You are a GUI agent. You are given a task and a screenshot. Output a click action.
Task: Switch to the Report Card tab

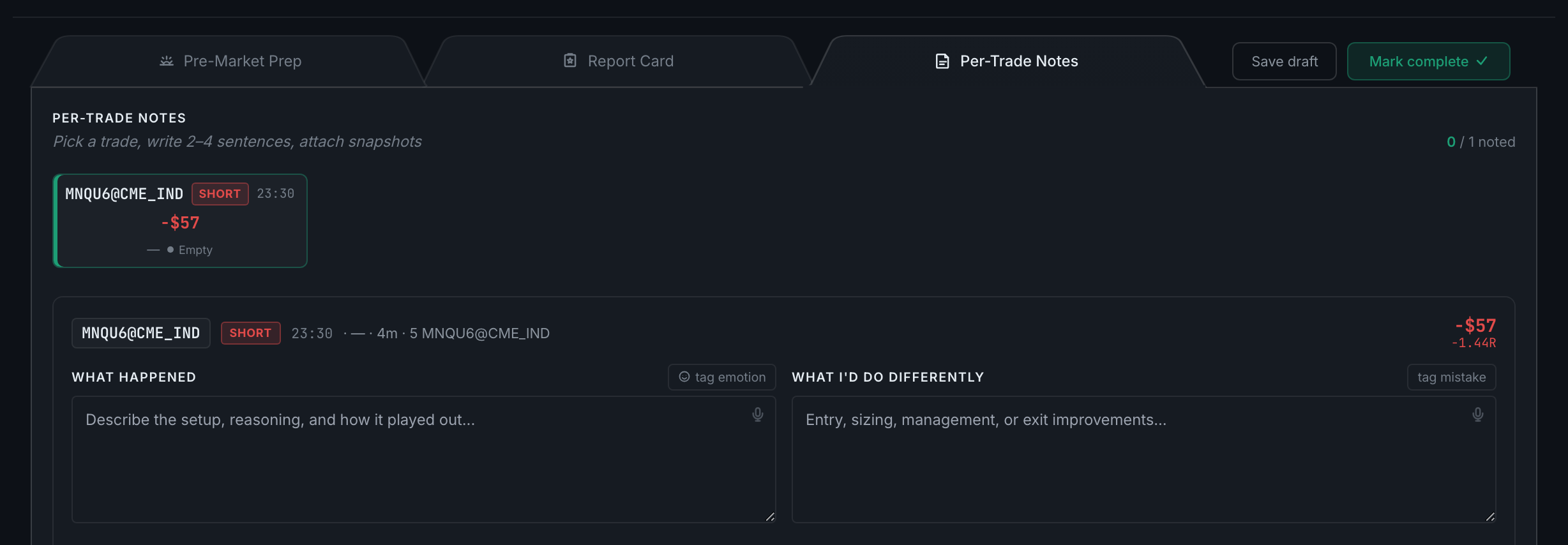(x=618, y=61)
